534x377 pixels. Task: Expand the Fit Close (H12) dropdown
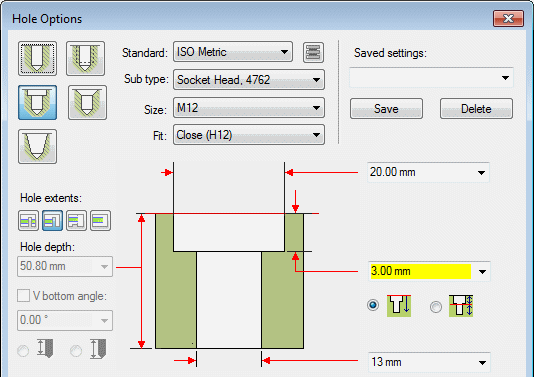click(x=249, y=135)
